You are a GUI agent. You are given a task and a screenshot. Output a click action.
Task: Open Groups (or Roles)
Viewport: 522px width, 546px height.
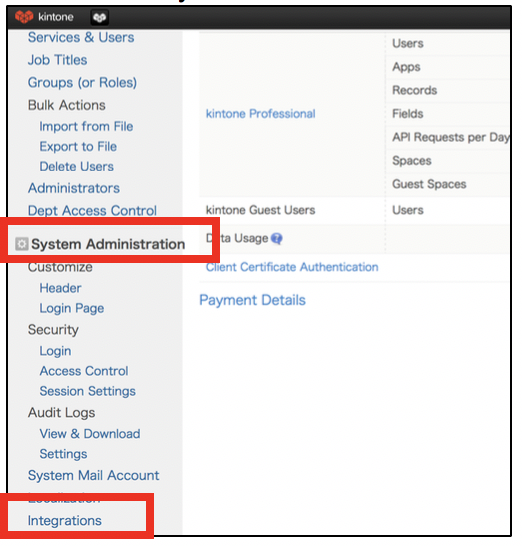pos(82,83)
